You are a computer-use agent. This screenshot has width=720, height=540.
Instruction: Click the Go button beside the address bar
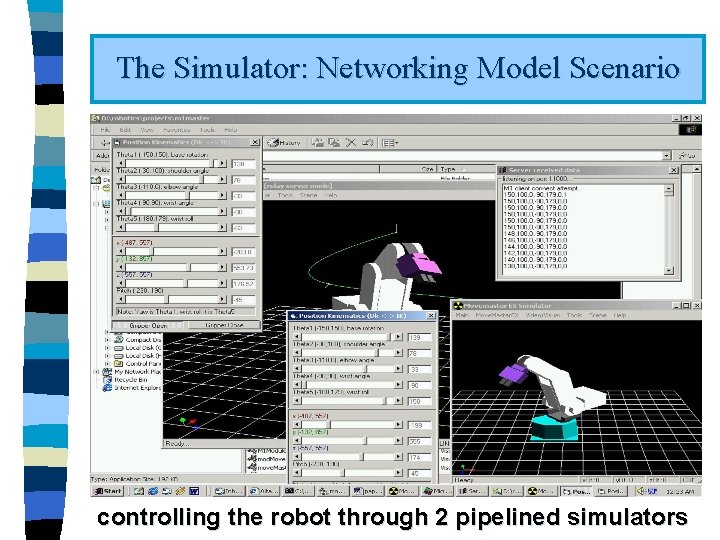687,156
